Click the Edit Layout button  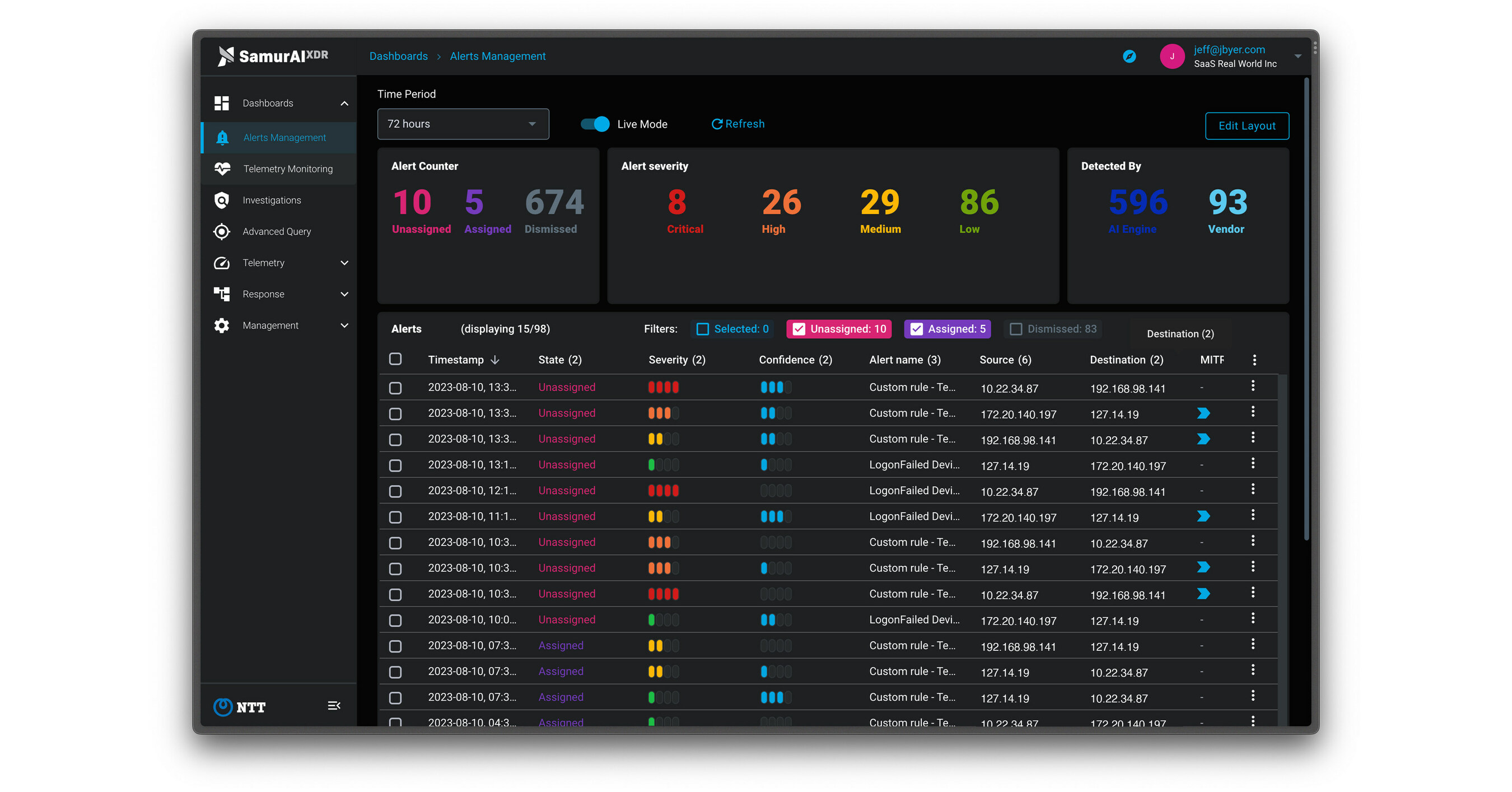coord(1247,125)
